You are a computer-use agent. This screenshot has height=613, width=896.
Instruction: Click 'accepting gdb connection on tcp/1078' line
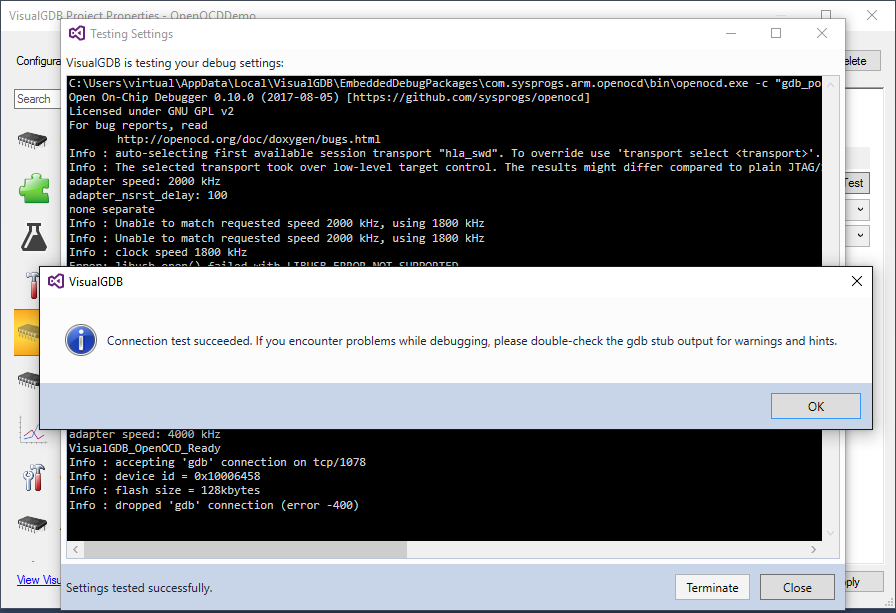217,462
